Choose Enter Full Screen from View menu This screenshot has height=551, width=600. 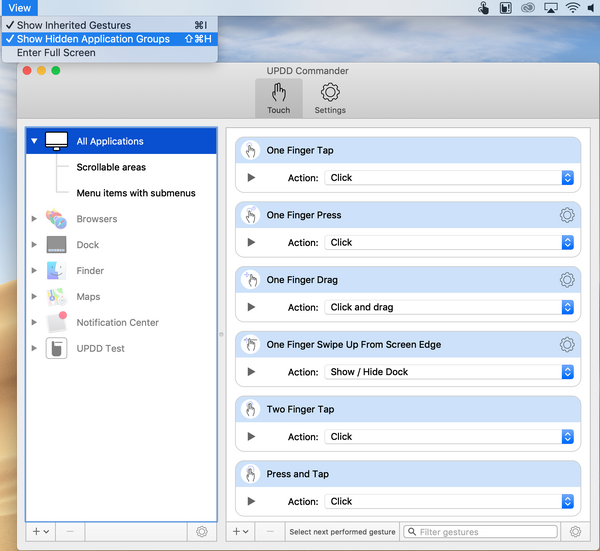[56, 53]
